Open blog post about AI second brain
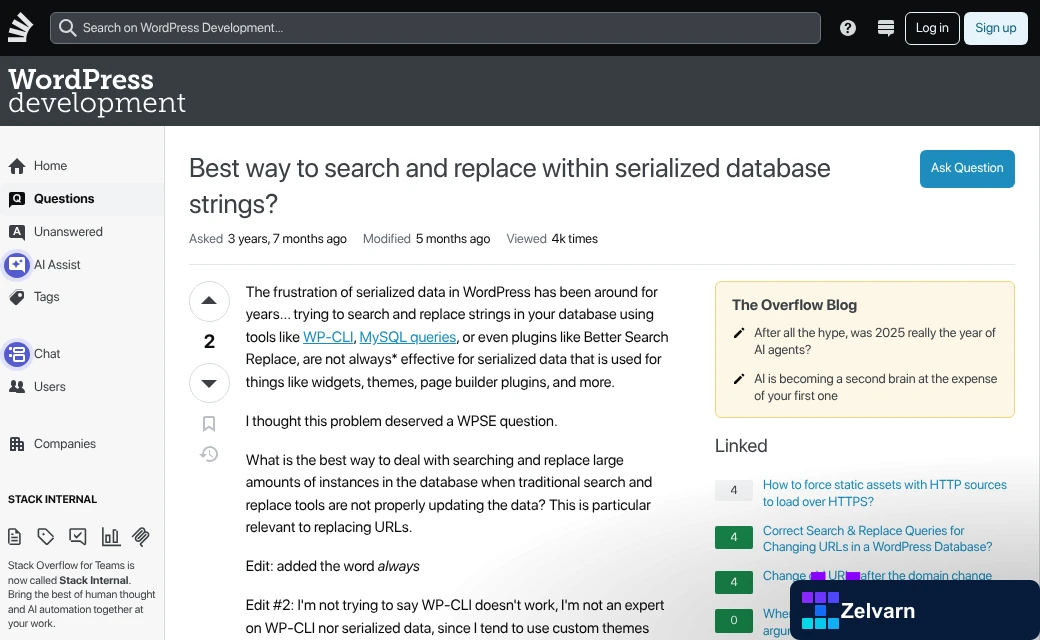The width and height of the screenshot is (1040, 640). 876,387
